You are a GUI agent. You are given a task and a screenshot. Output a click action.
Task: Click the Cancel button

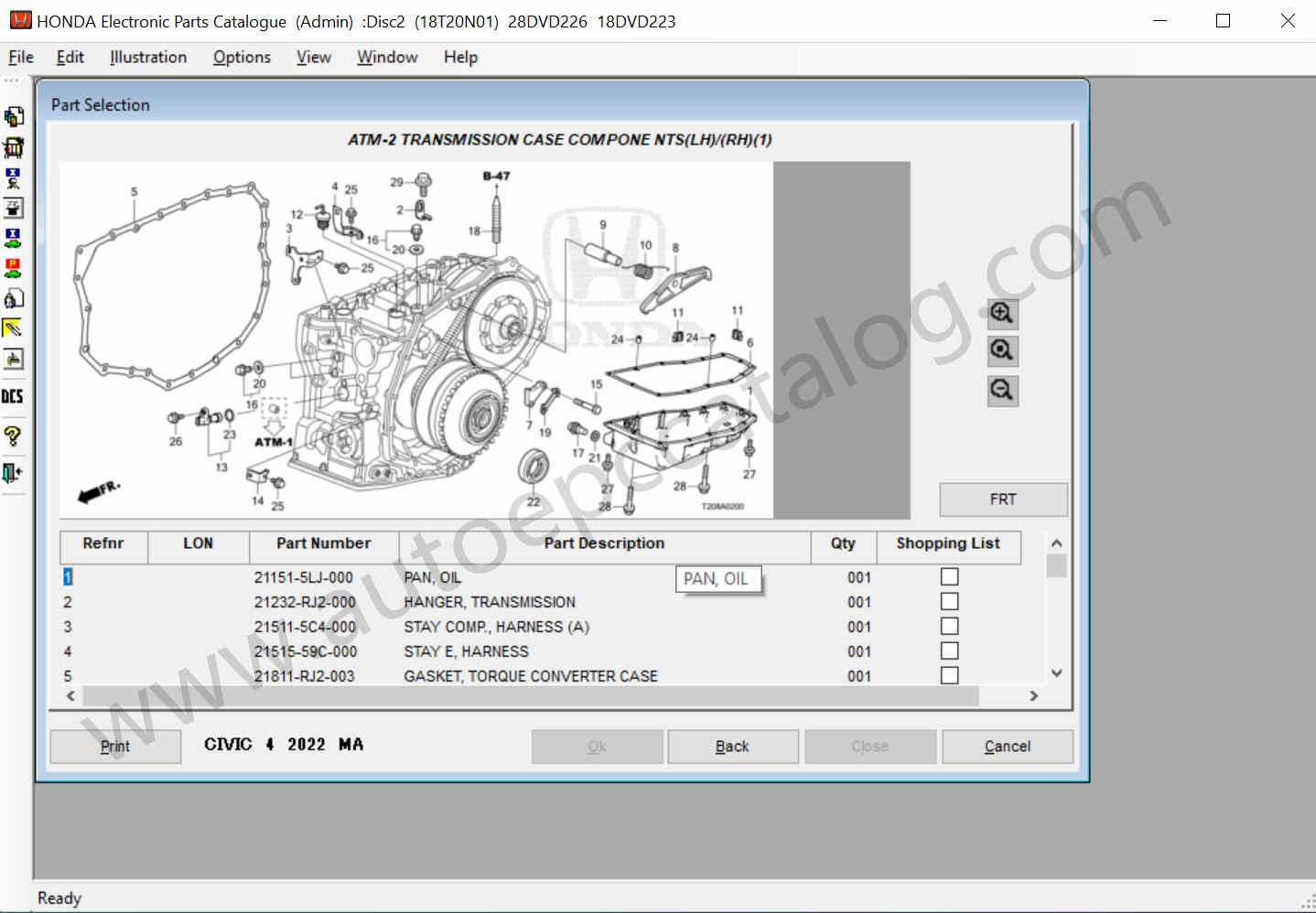pyautogui.click(x=1008, y=747)
